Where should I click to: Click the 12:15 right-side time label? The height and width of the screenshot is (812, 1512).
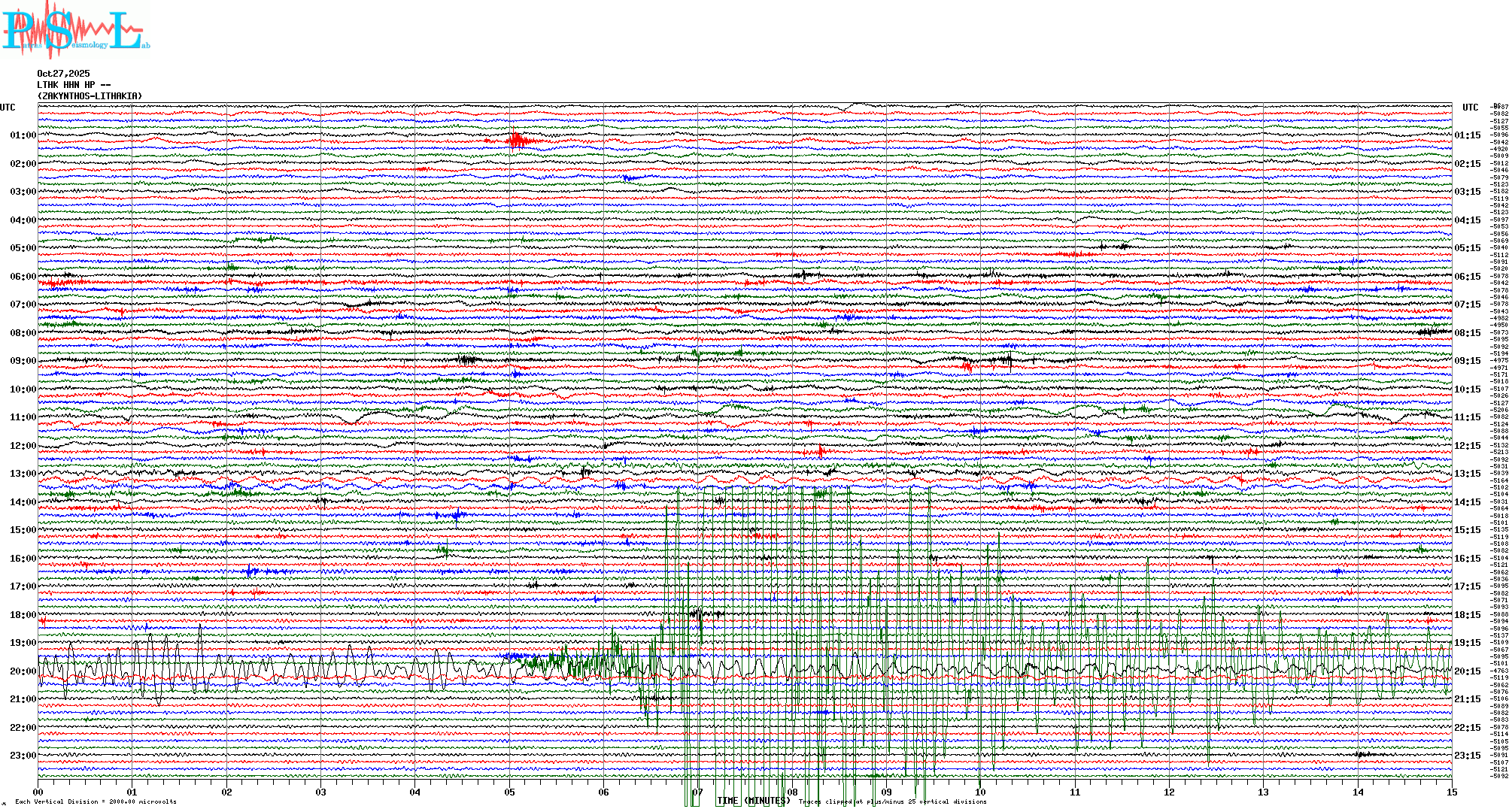click(x=1467, y=446)
